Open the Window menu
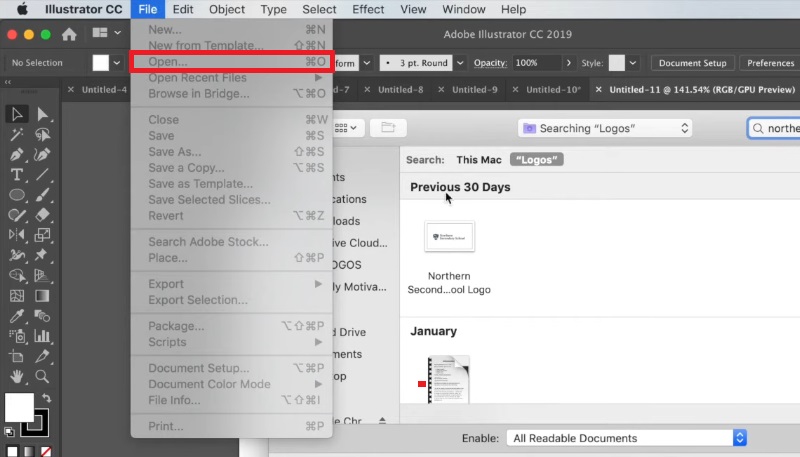800x457 pixels. point(464,9)
